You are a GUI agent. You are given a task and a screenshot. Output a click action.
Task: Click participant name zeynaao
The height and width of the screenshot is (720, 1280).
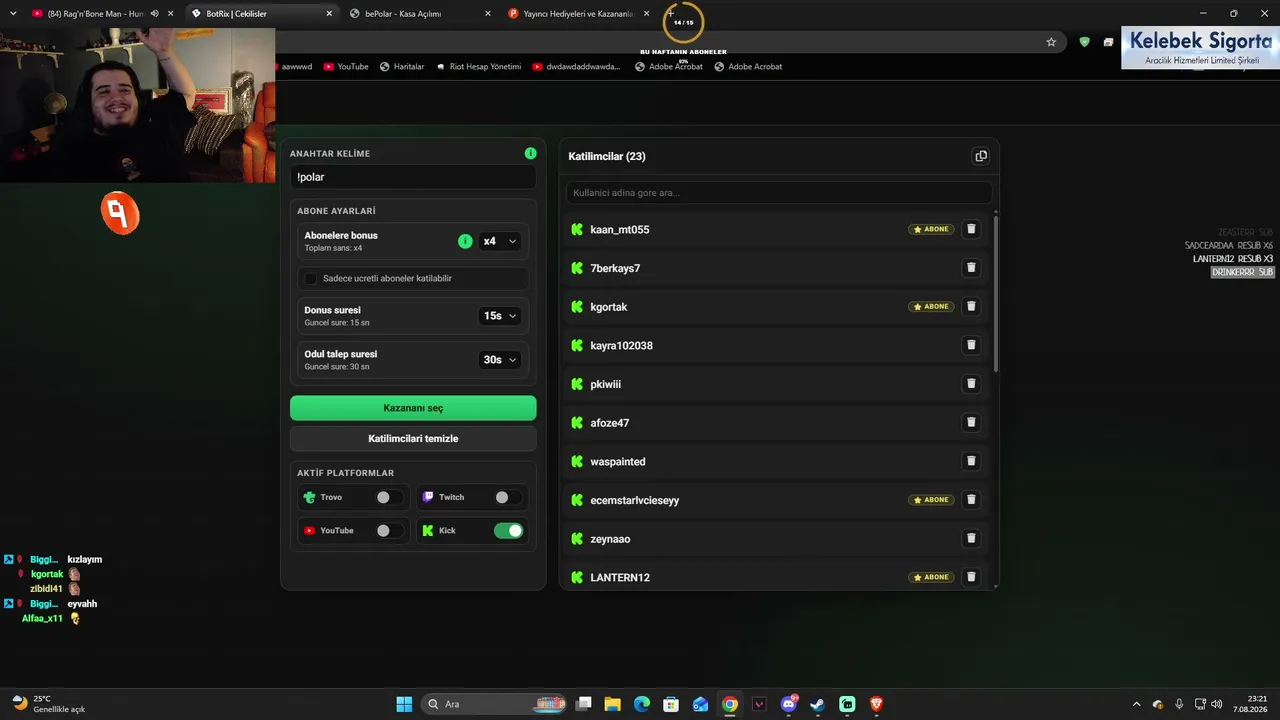coord(610,539)
